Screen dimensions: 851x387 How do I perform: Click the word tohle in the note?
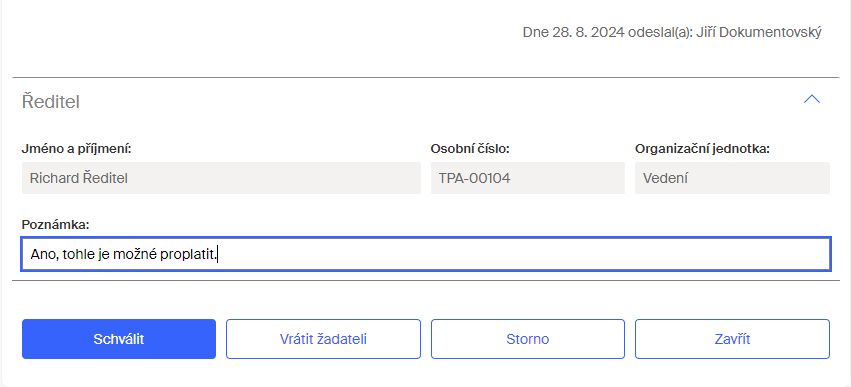click(79, 253)
